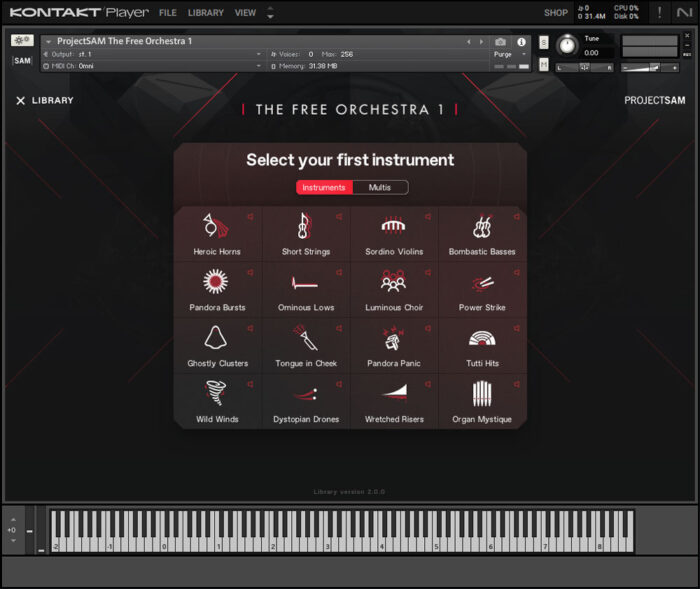Open the Output st. 1 dropdown
700x589 pixels.
(152, 54)
